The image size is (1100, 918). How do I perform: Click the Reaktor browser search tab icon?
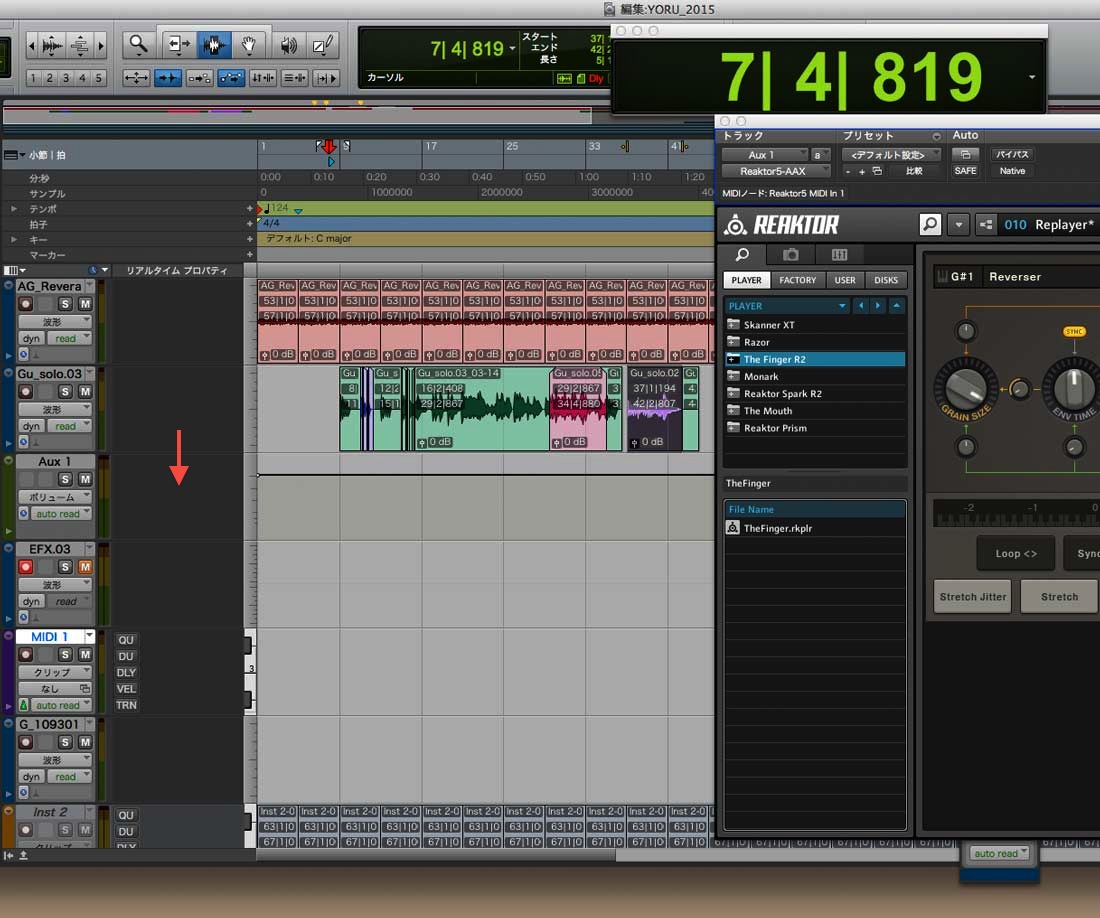click(x=742, y=255)
